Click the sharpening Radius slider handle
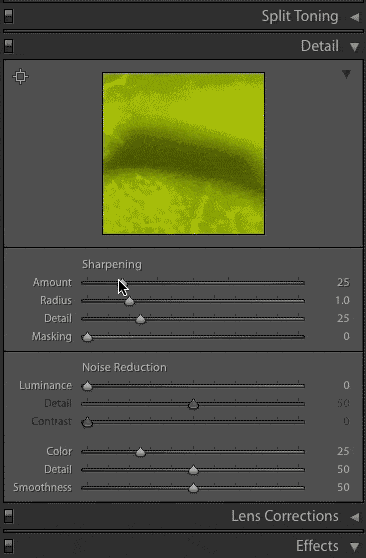This screenshot has height=558, width=366. [129, 301]
